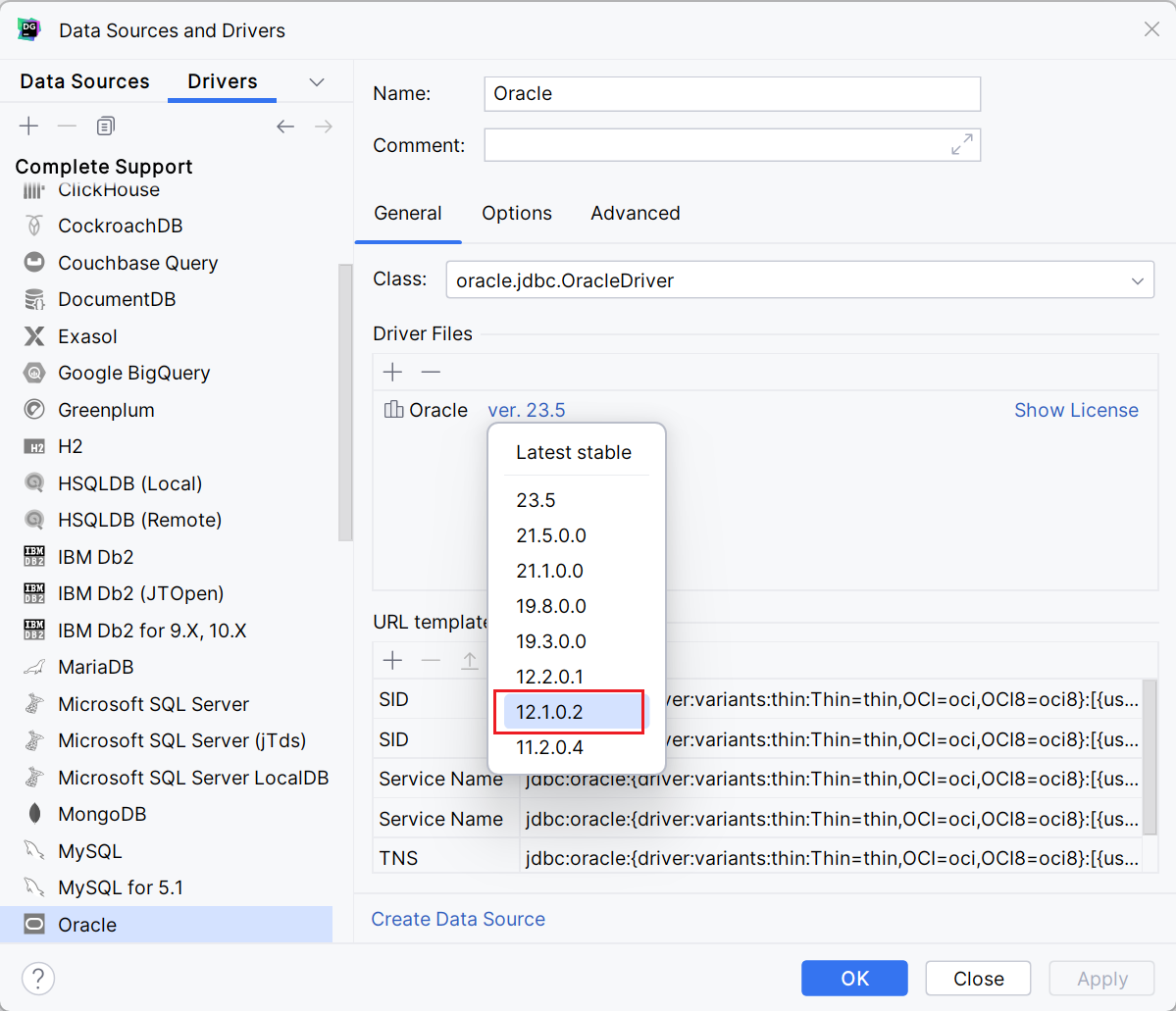The image size is (1176, 1011).
Task: Open the Options tab
Action: point(517,213)
